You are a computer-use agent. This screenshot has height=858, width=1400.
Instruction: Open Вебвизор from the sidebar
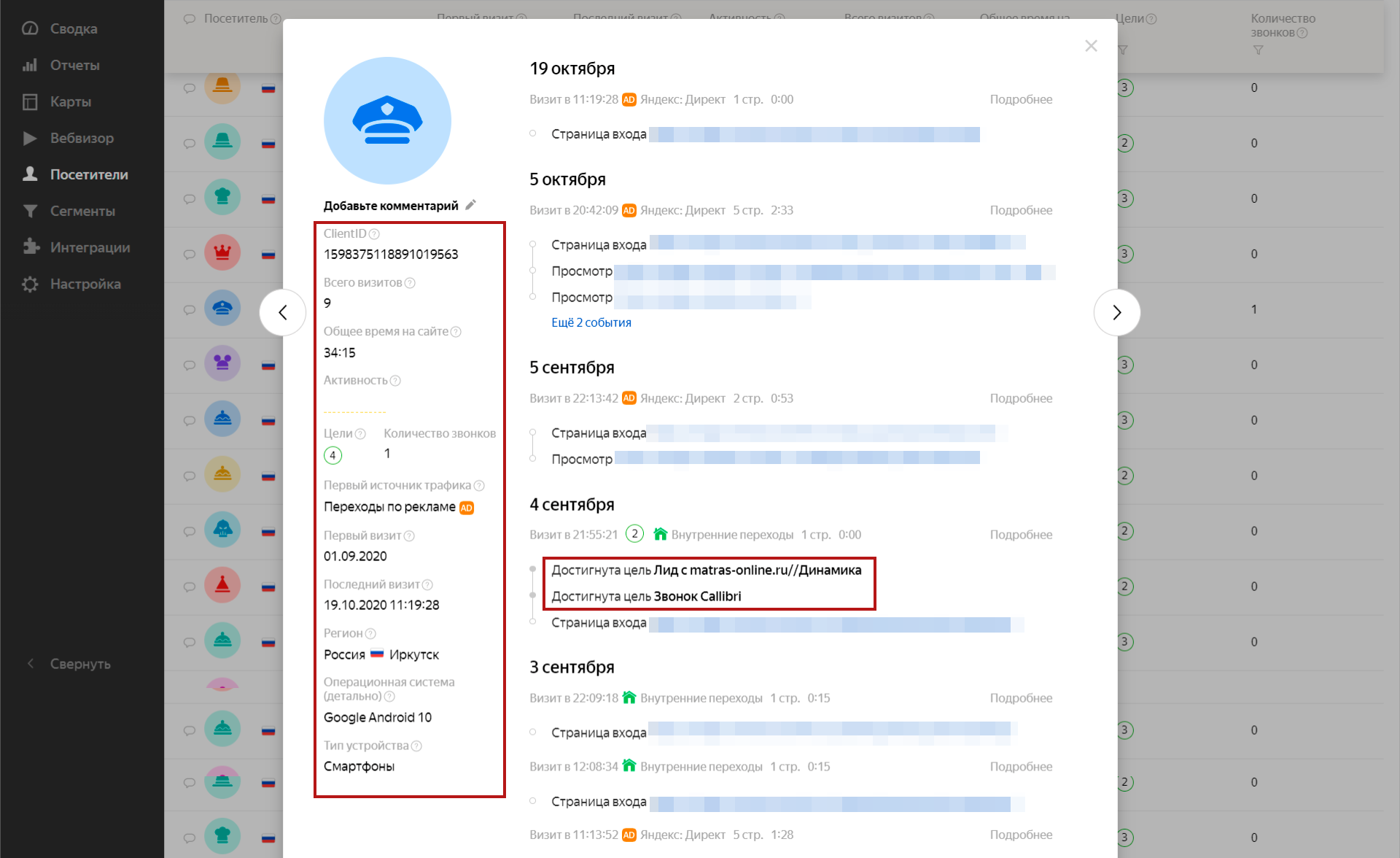click(x=82, y=138)
